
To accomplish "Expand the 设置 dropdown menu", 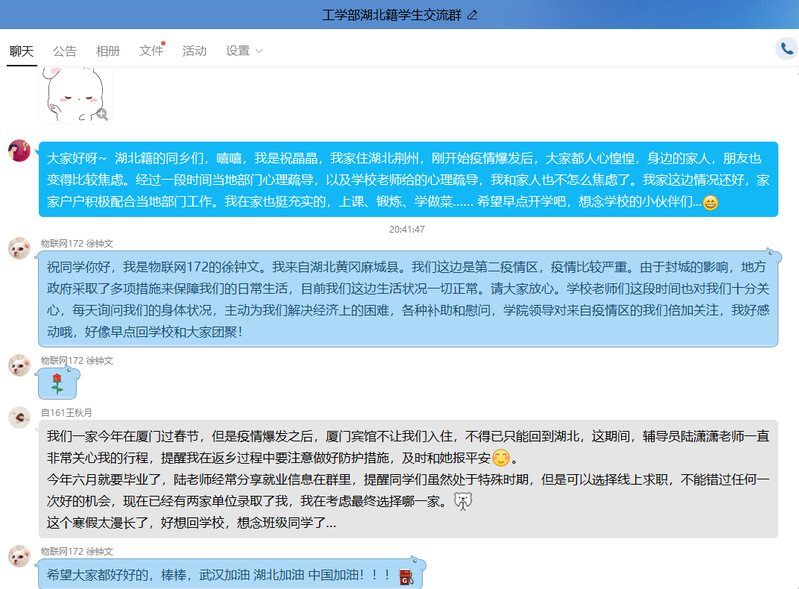I will (x=244, y=51).
